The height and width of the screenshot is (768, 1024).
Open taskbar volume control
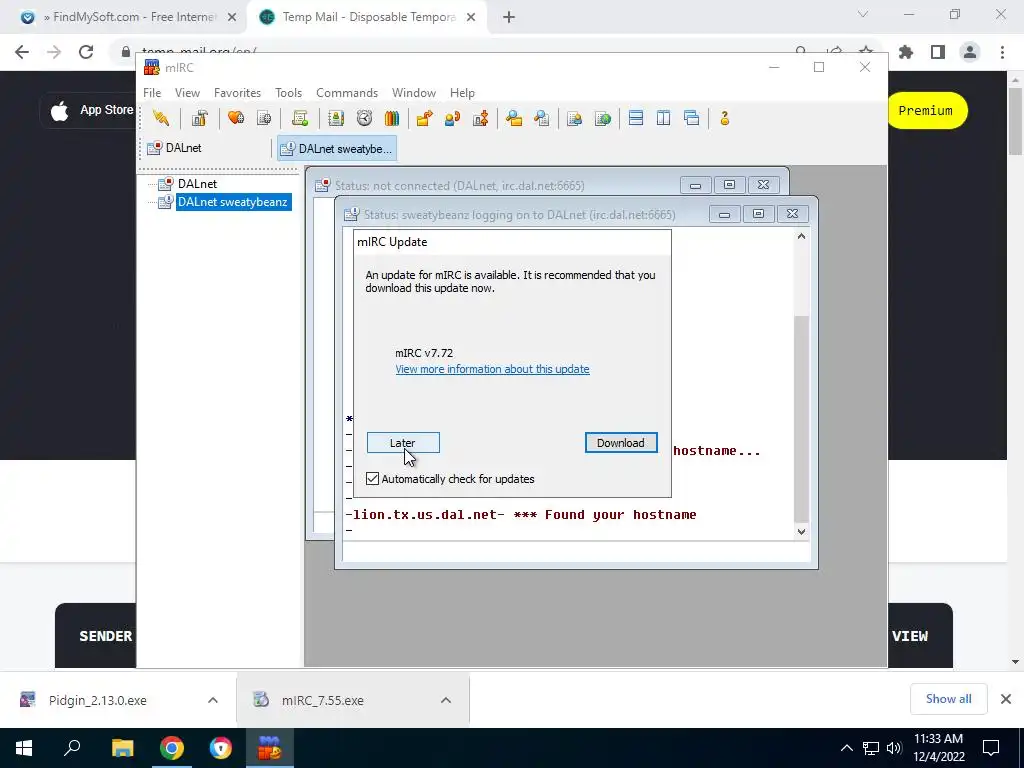coord(894,748)
